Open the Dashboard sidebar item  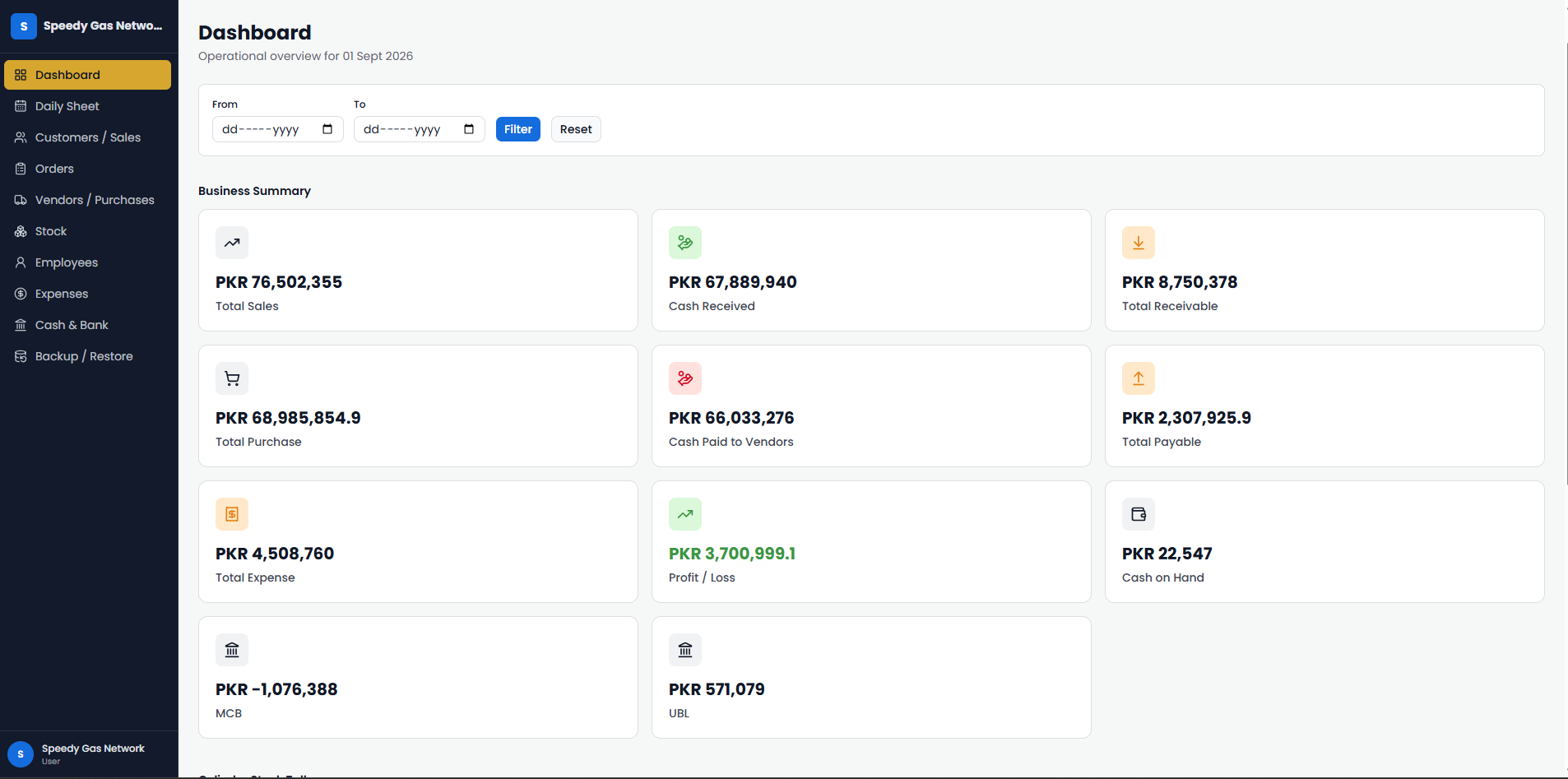(87, 75)
